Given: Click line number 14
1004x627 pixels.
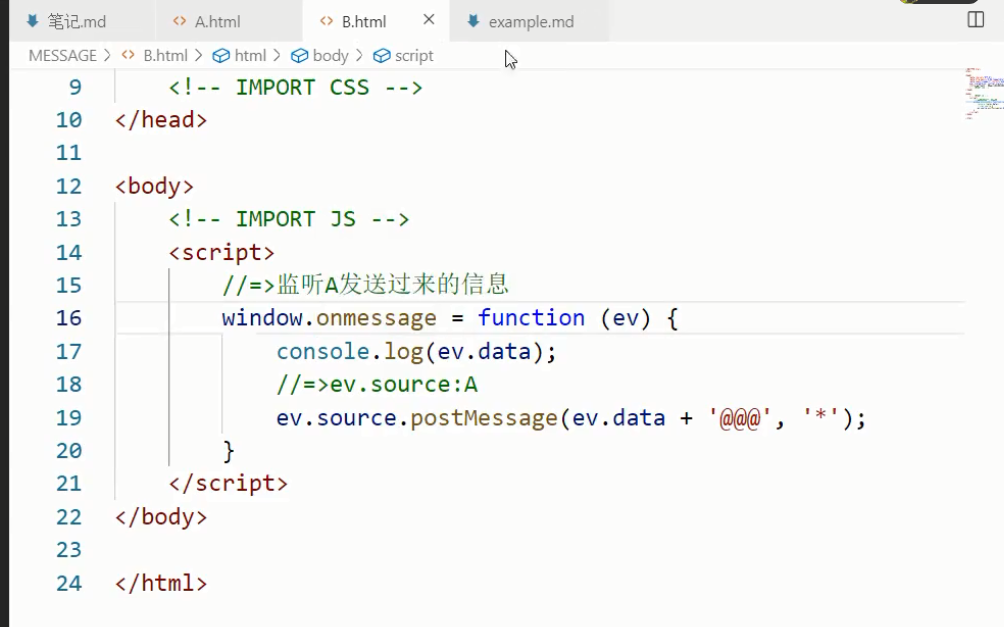Looking at the screenshot, I should 69,252.
